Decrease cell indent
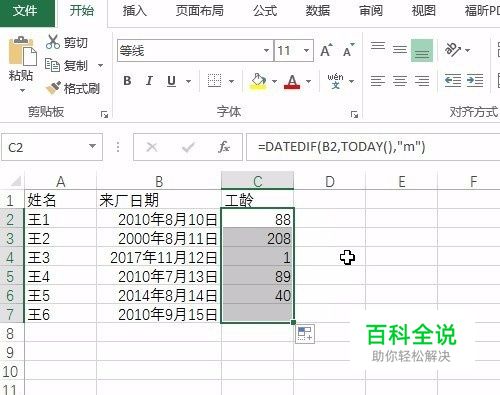This screenshot has width=500, height=395. click(x=453, y=81)
